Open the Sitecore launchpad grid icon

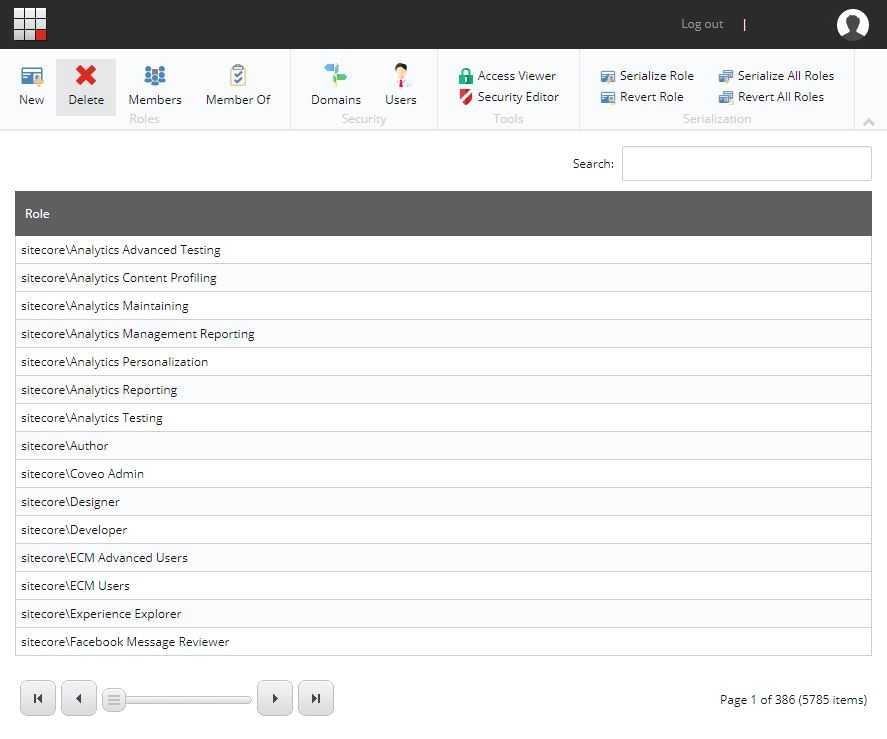(30, 24)
